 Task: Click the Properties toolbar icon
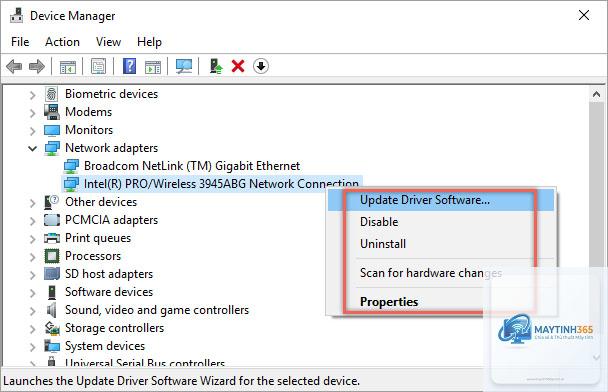(x=98, y=67)
